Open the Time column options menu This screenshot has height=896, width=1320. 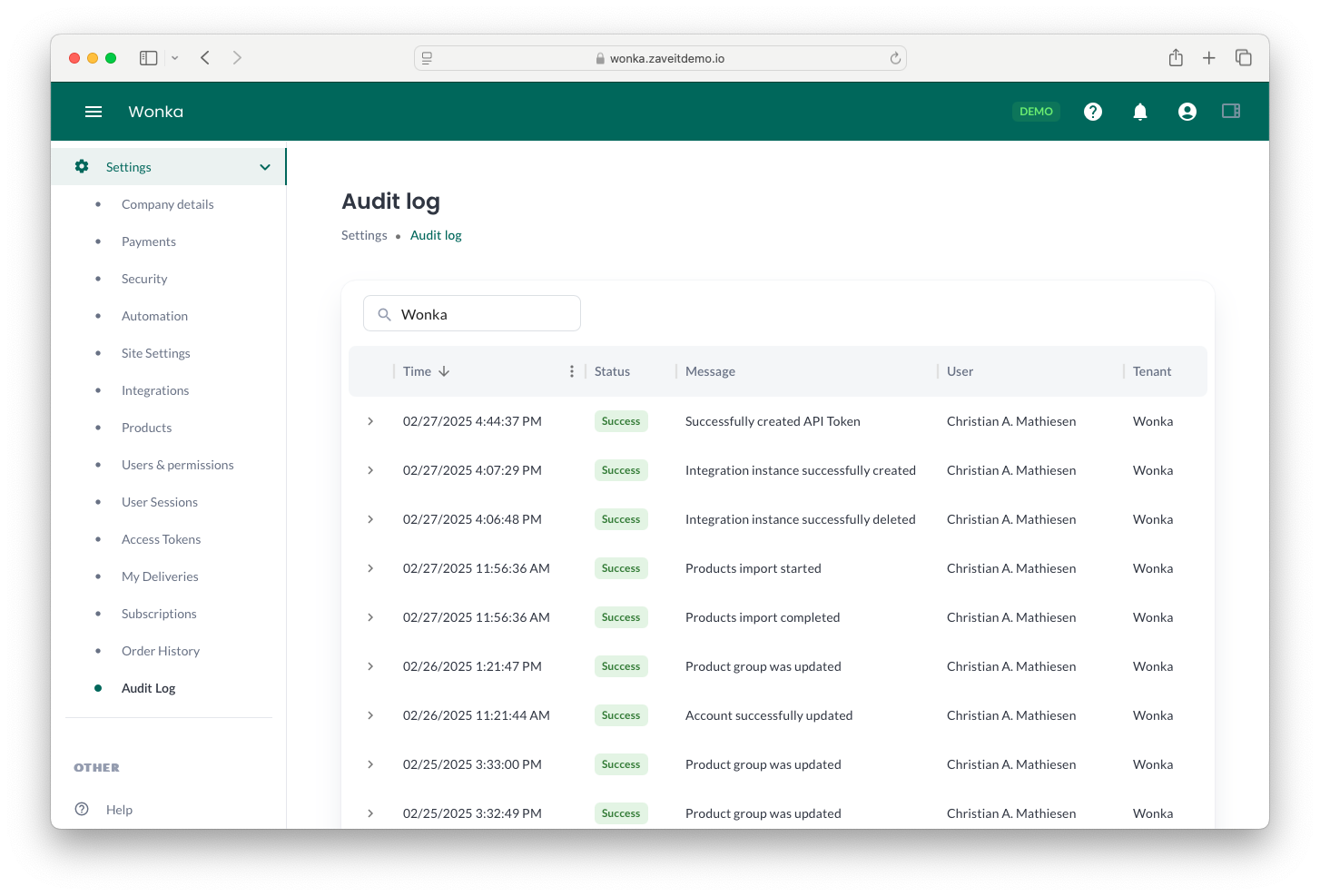coord(572,371)
